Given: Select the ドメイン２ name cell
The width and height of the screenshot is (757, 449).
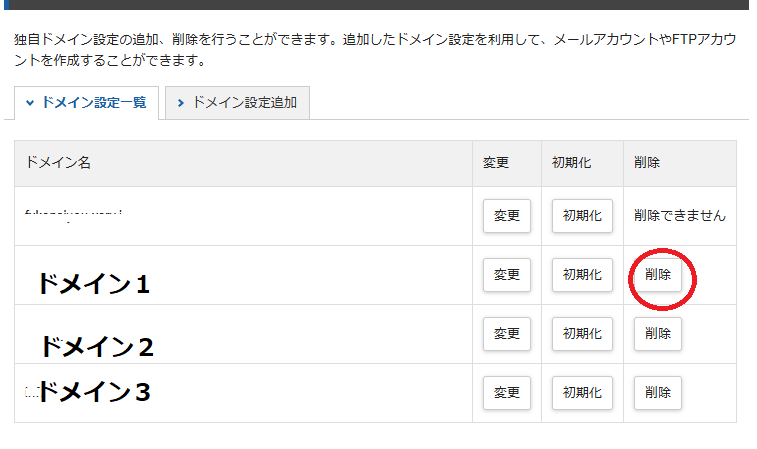Looking at the screenshot, I should pos(96,346).
